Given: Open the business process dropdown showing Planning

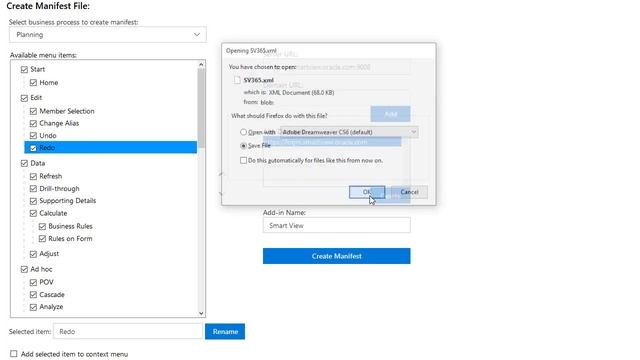Looking at the screenshot, I should (x=108, y=35).
